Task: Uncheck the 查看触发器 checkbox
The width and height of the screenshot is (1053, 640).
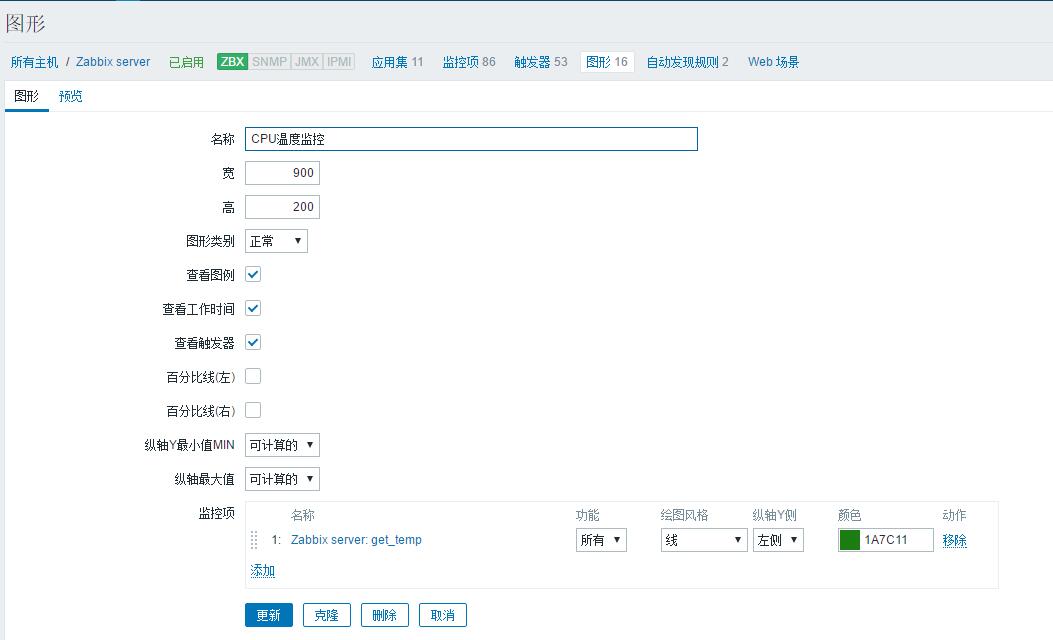Action: 253,342
